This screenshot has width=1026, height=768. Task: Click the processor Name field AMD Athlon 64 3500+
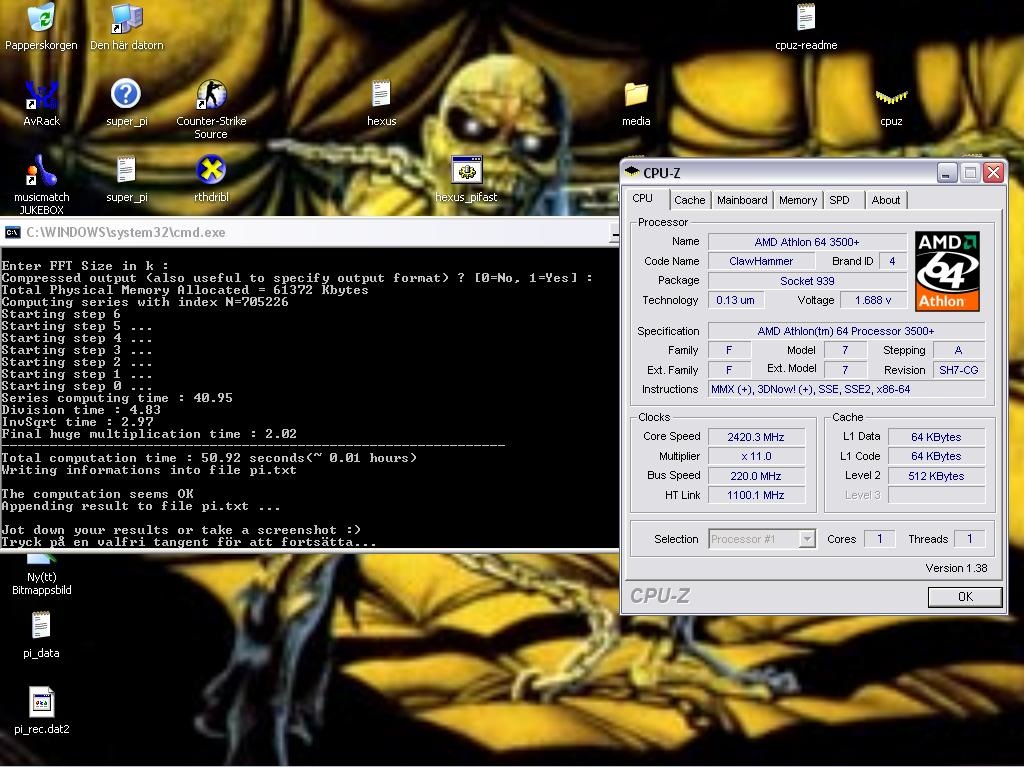pyautogui.click(x=807, y=242)
